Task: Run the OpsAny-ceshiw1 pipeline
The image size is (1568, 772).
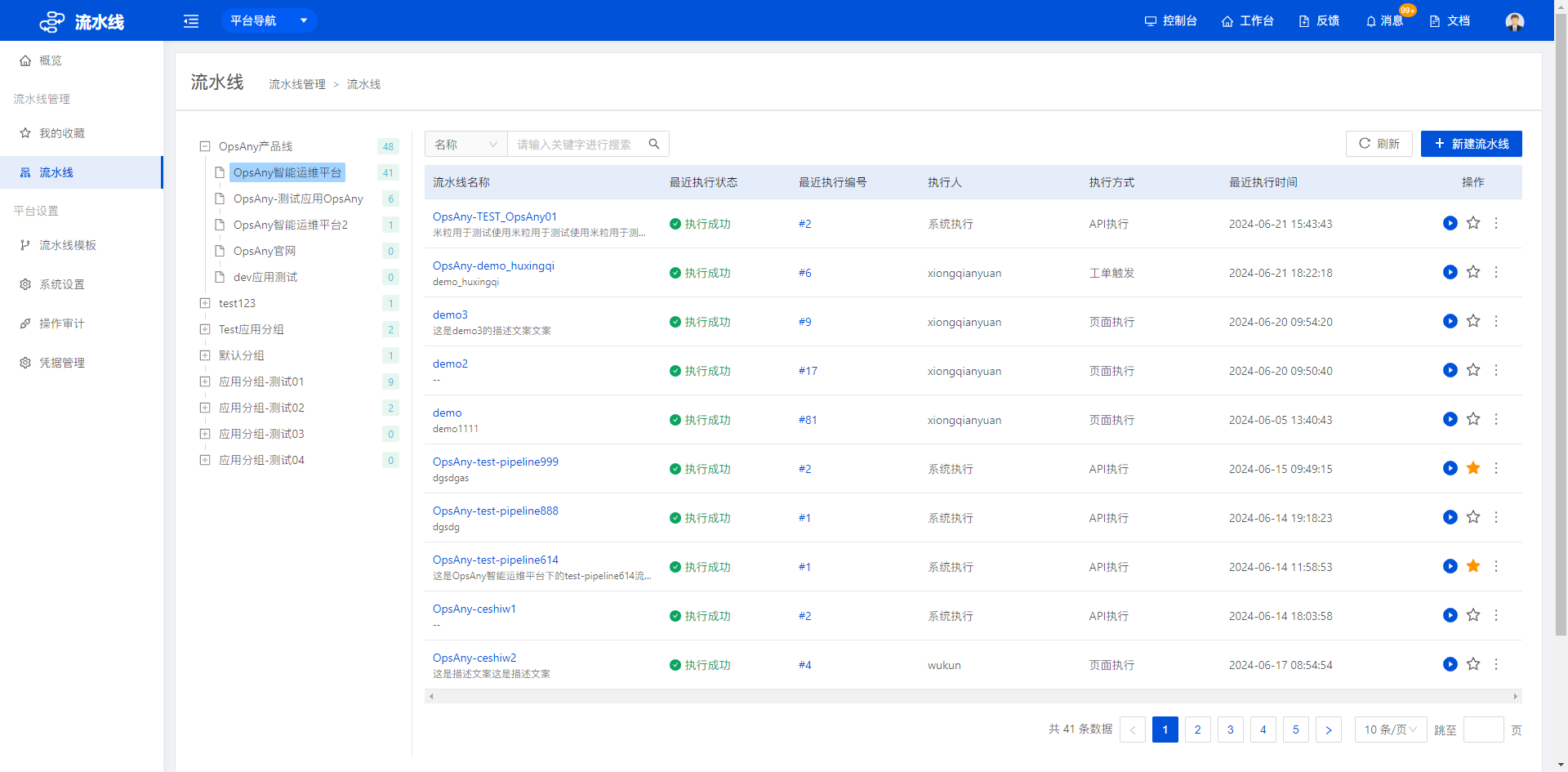Action: pyautogui.click(x=1450, y=615)
